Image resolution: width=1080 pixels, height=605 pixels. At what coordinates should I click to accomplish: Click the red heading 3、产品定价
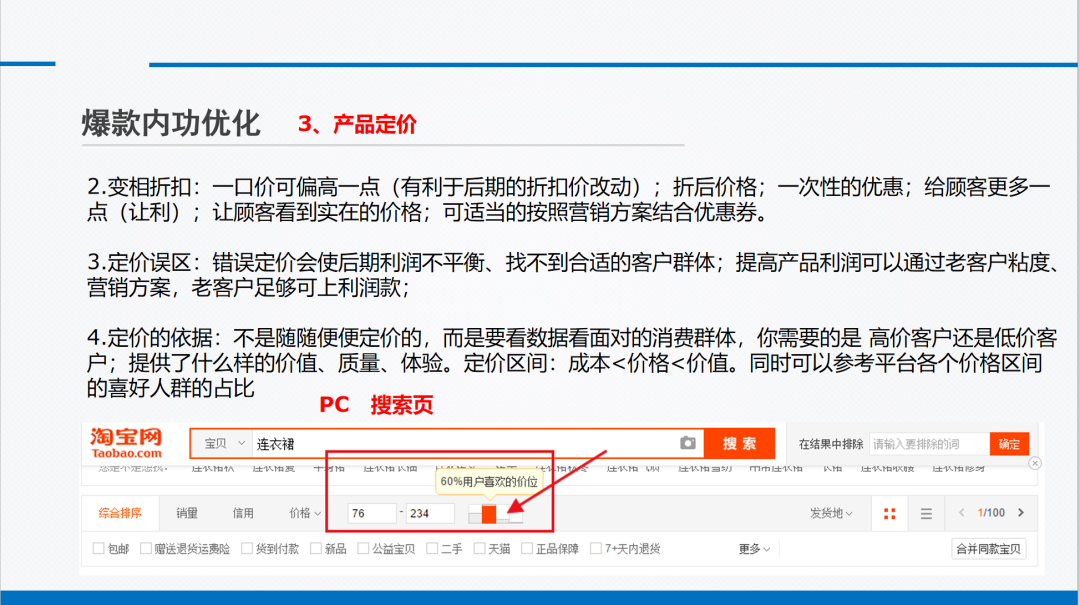pos(357,124)
